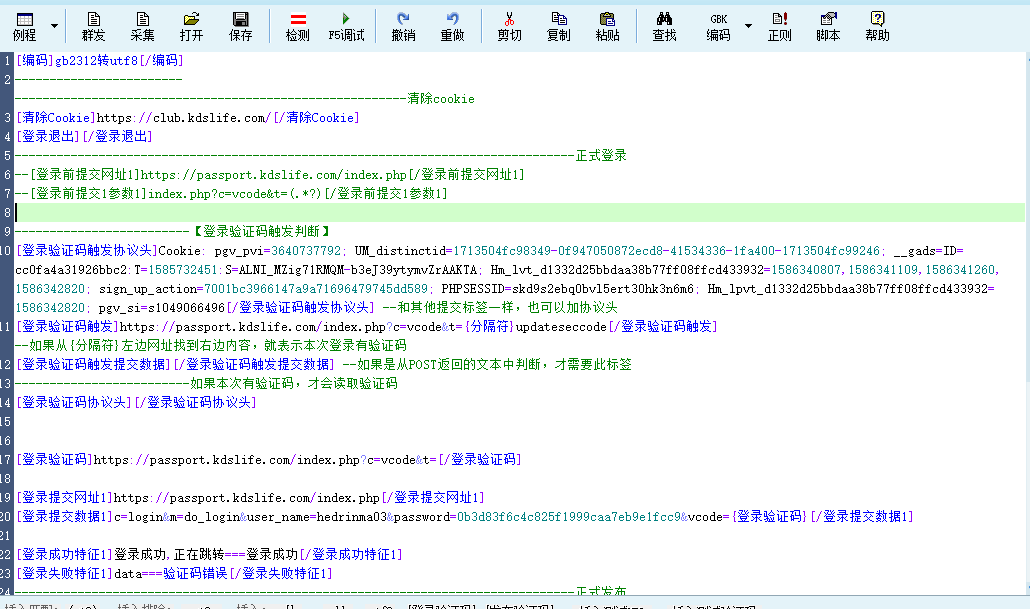Start F5调试 debugging

(345, 24)
